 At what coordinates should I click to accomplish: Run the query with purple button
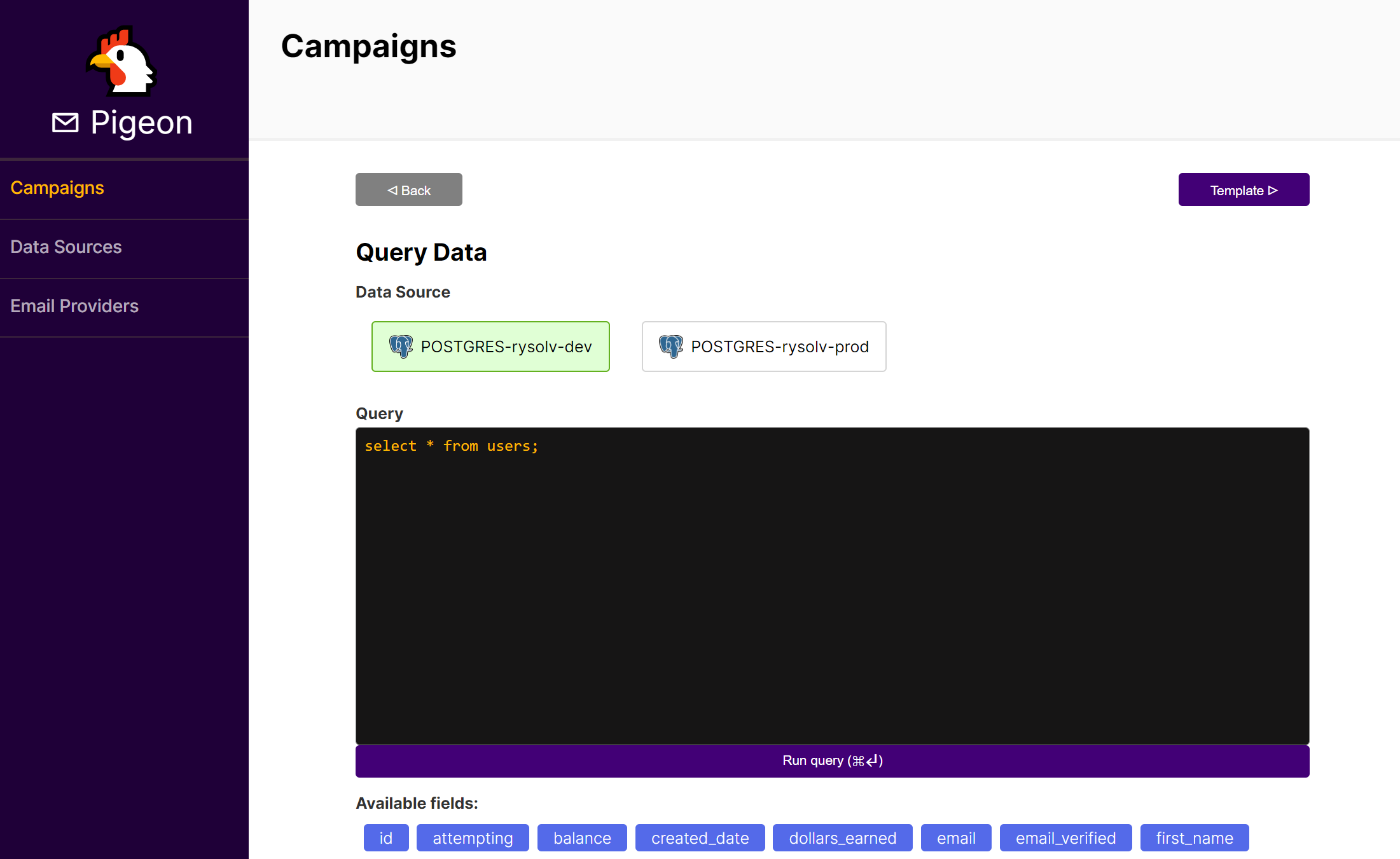click(x=831, y=761)
